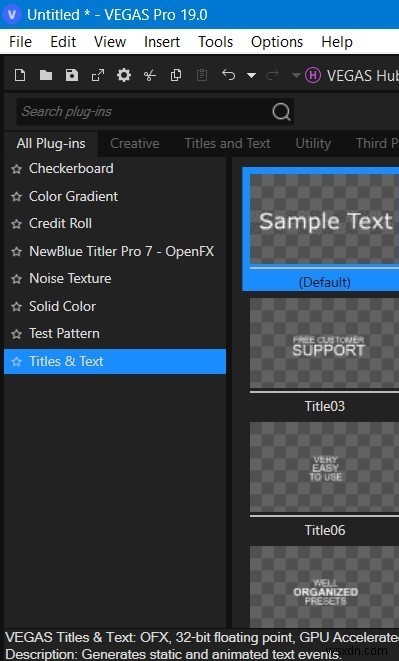
Task: Open the VEGAS Hub button
Action: coord(351,75)
